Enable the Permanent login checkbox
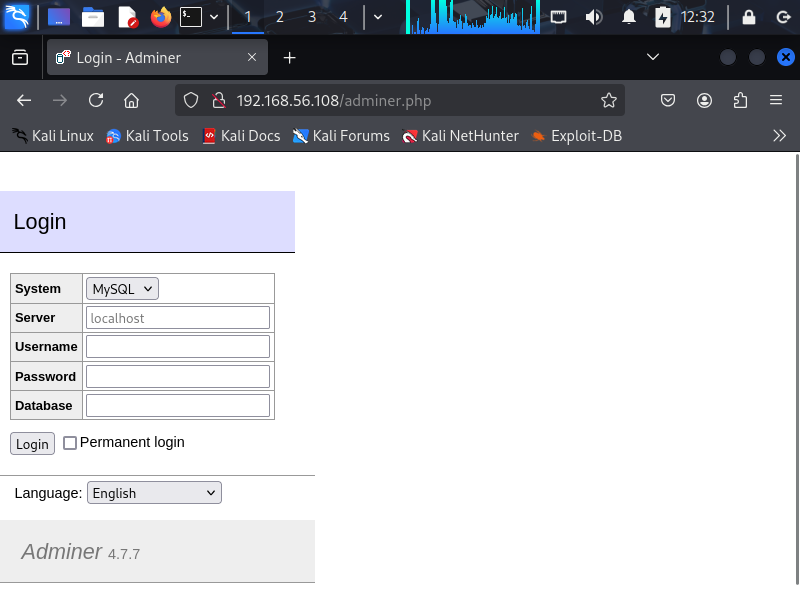 click(x=70, y=443)
